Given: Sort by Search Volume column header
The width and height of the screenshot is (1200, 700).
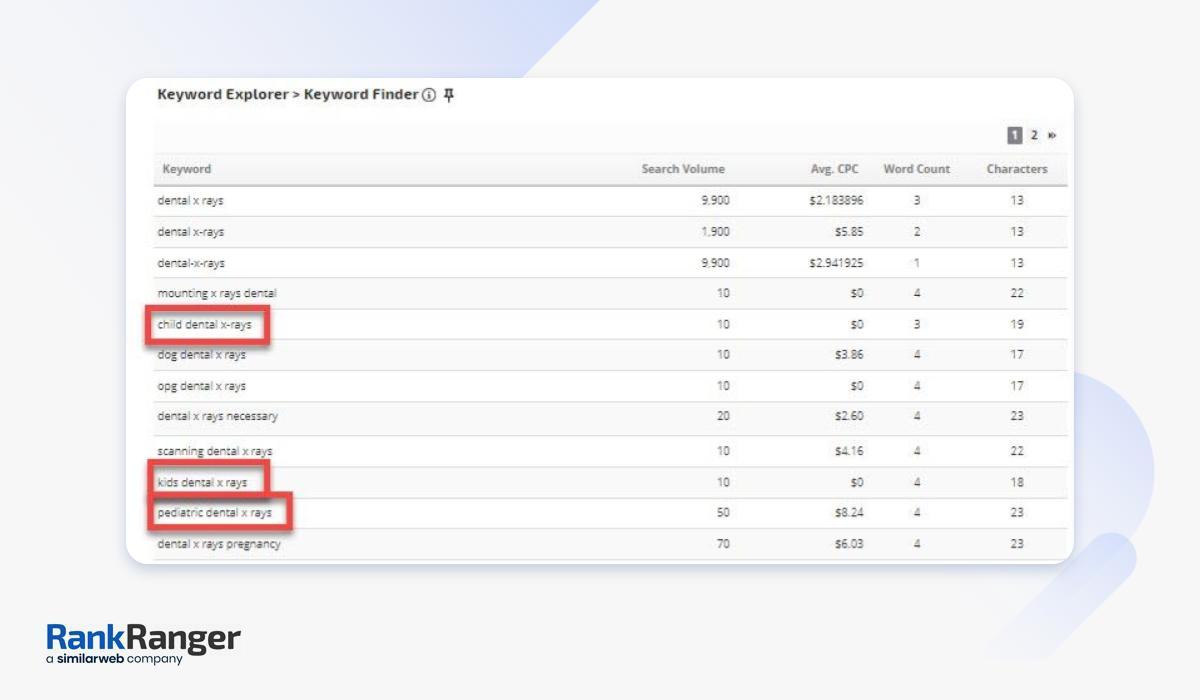Looking at the screenshot, I should click(683, 169).
